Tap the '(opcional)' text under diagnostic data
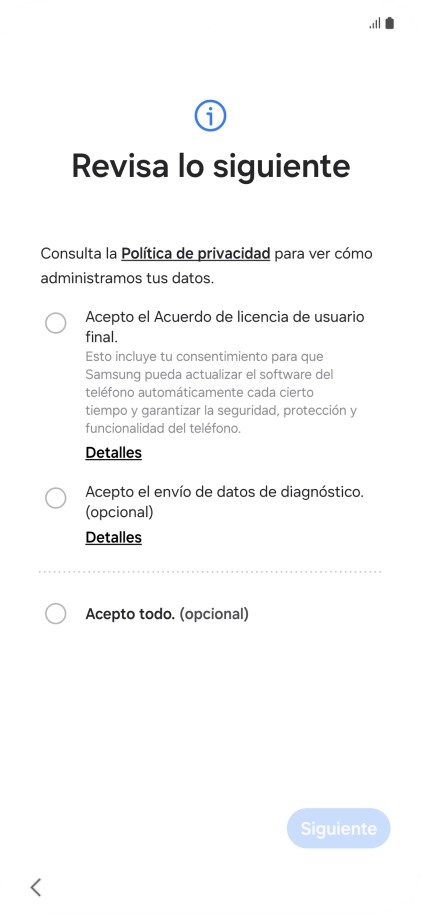421x914 pixels. point(119,512)
